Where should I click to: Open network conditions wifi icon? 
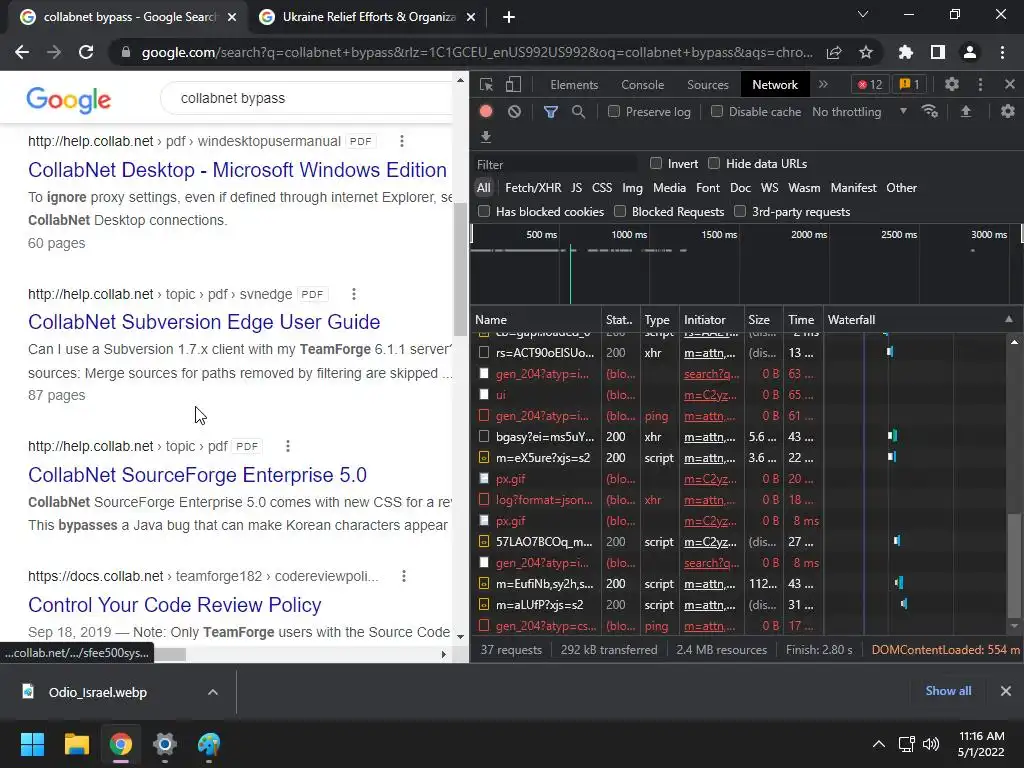coord(930,112)
